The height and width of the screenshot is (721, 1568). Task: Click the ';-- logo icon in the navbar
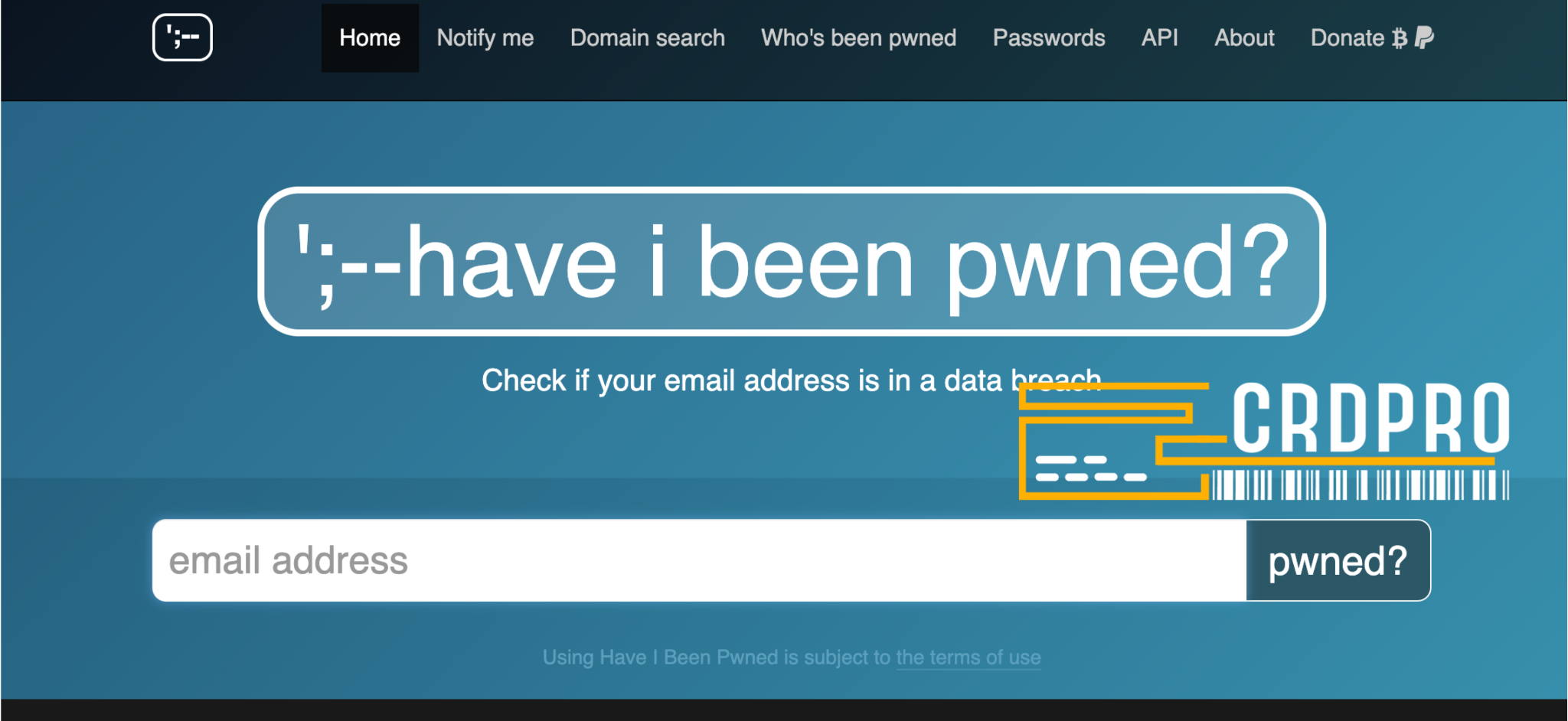tap(182, 38)
